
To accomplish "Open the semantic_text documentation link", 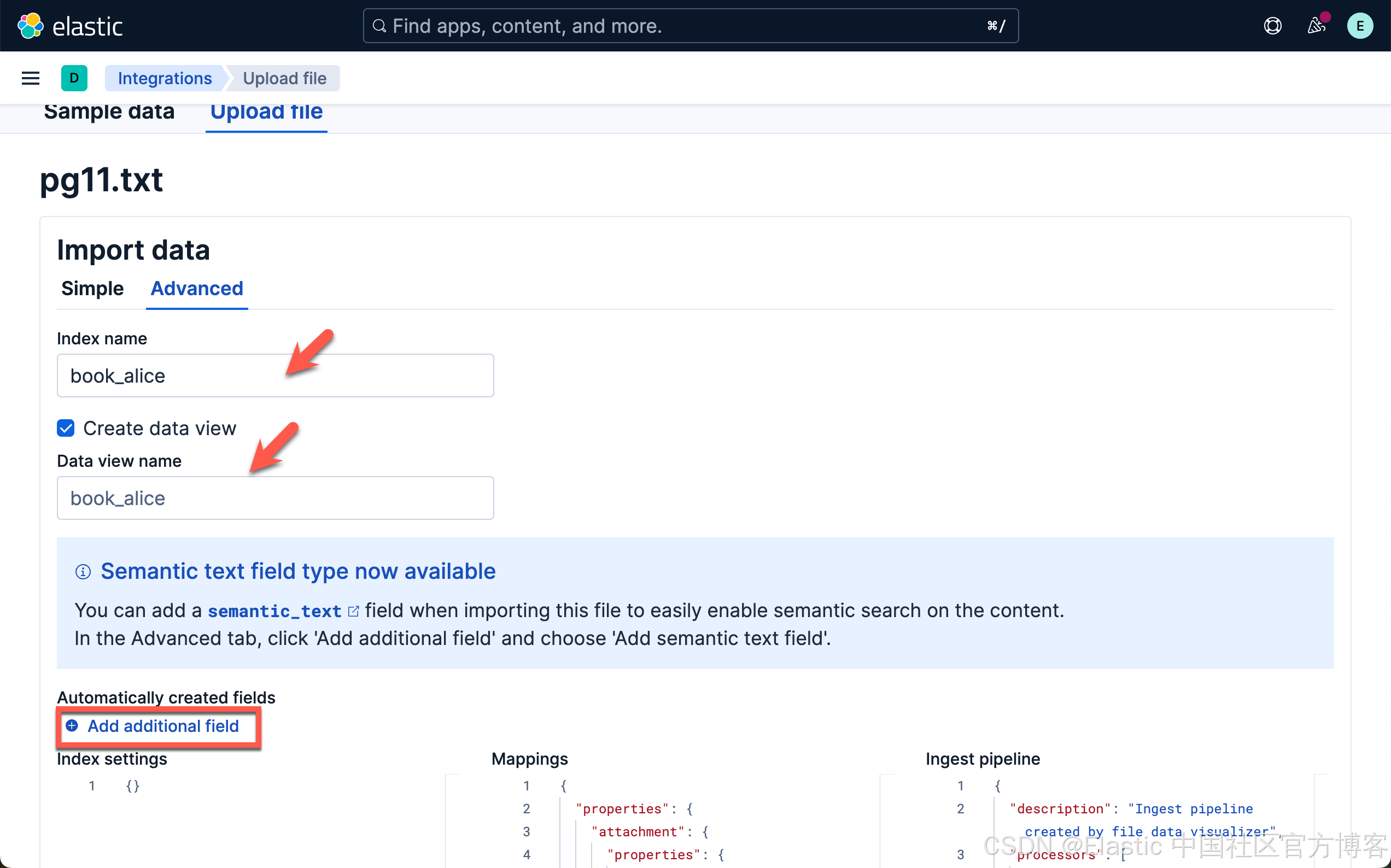I will tap(274, 611).
